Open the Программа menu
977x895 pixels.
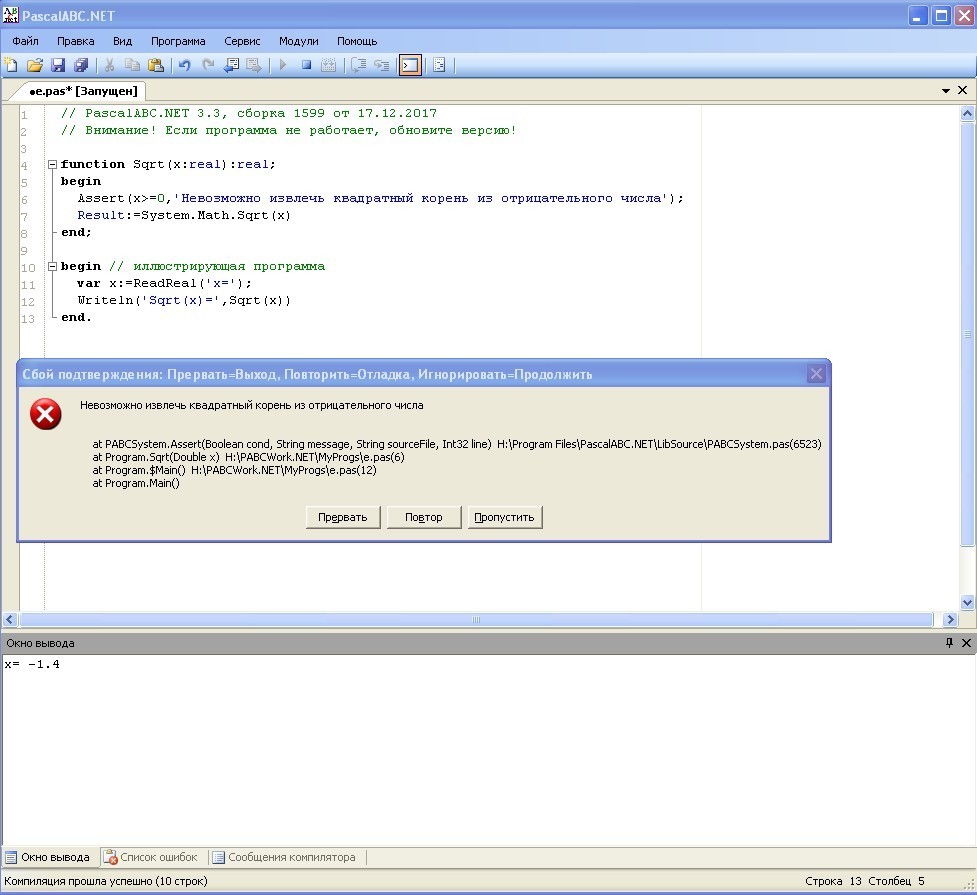pyautogui.click(x=178, y=41)
